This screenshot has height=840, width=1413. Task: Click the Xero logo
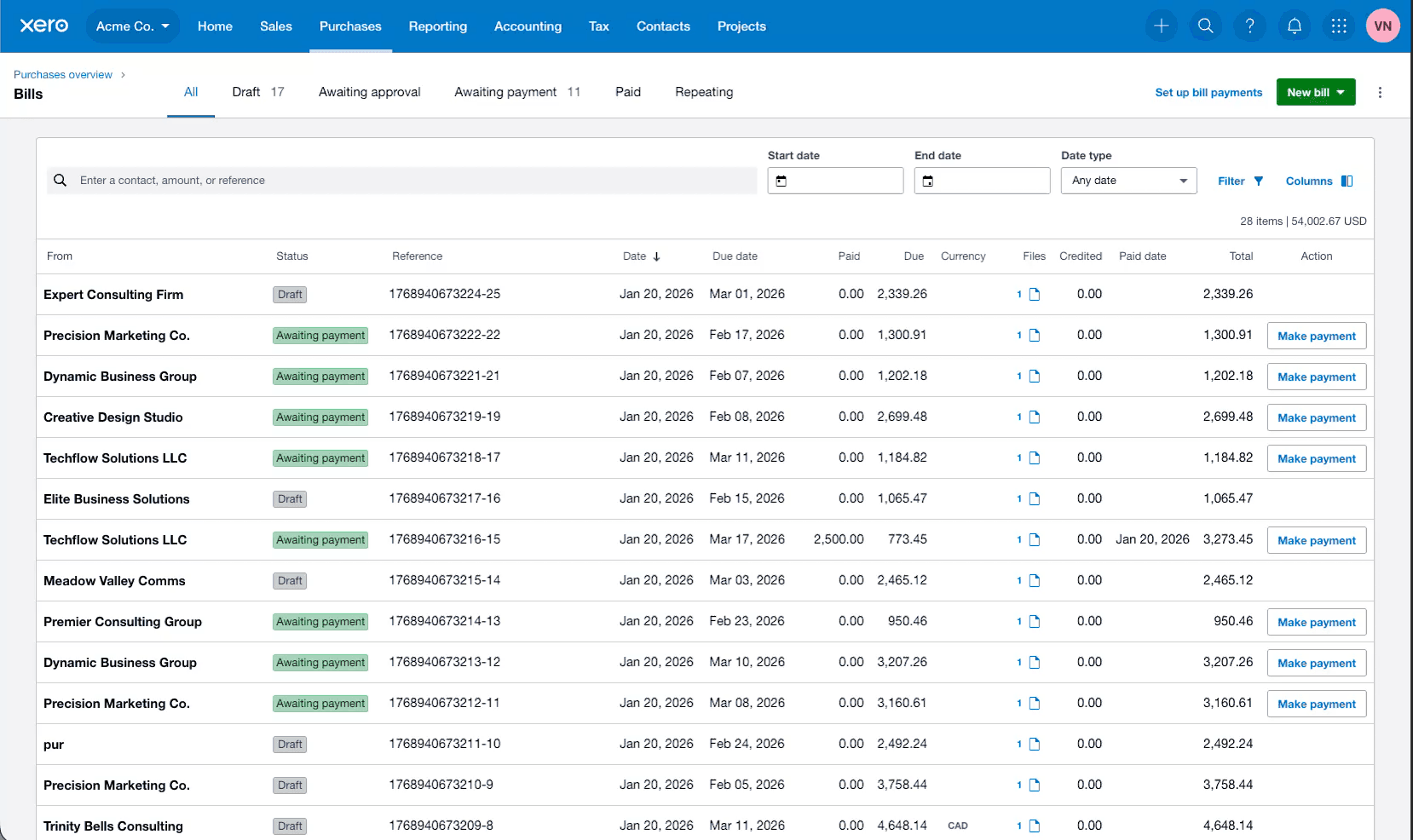tap(44, 26)
